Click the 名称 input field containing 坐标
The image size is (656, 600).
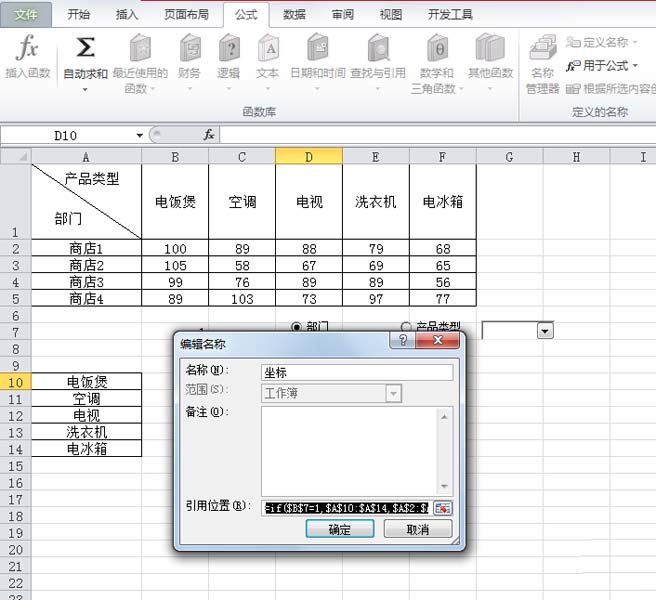point(357,372)
